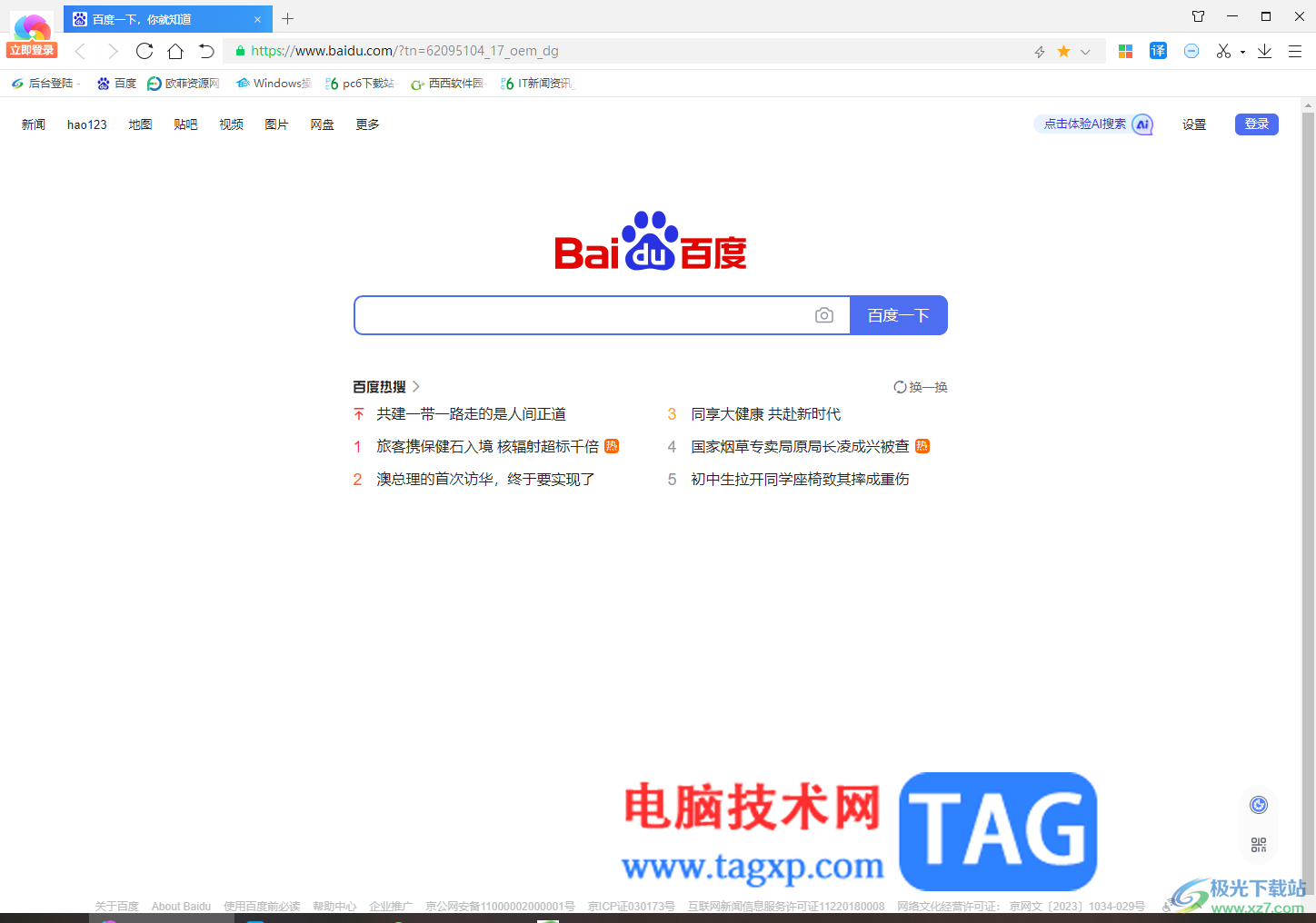Click 换一换 refresh hot searches
Image resolution: width=1316 pixels, height=923 pixels.
(921, 387)
